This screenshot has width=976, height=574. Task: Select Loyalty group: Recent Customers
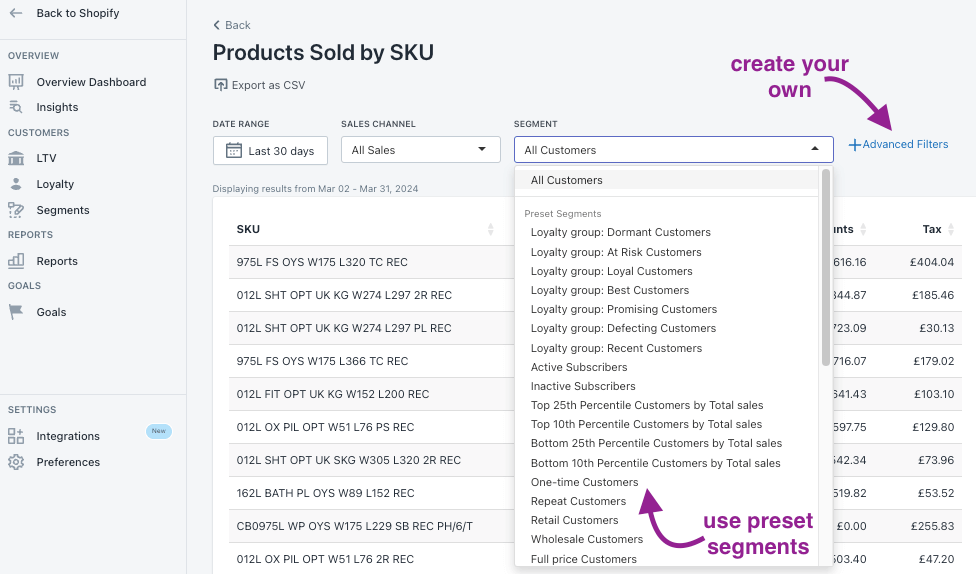pyautogui.click(x=616, y=348)
